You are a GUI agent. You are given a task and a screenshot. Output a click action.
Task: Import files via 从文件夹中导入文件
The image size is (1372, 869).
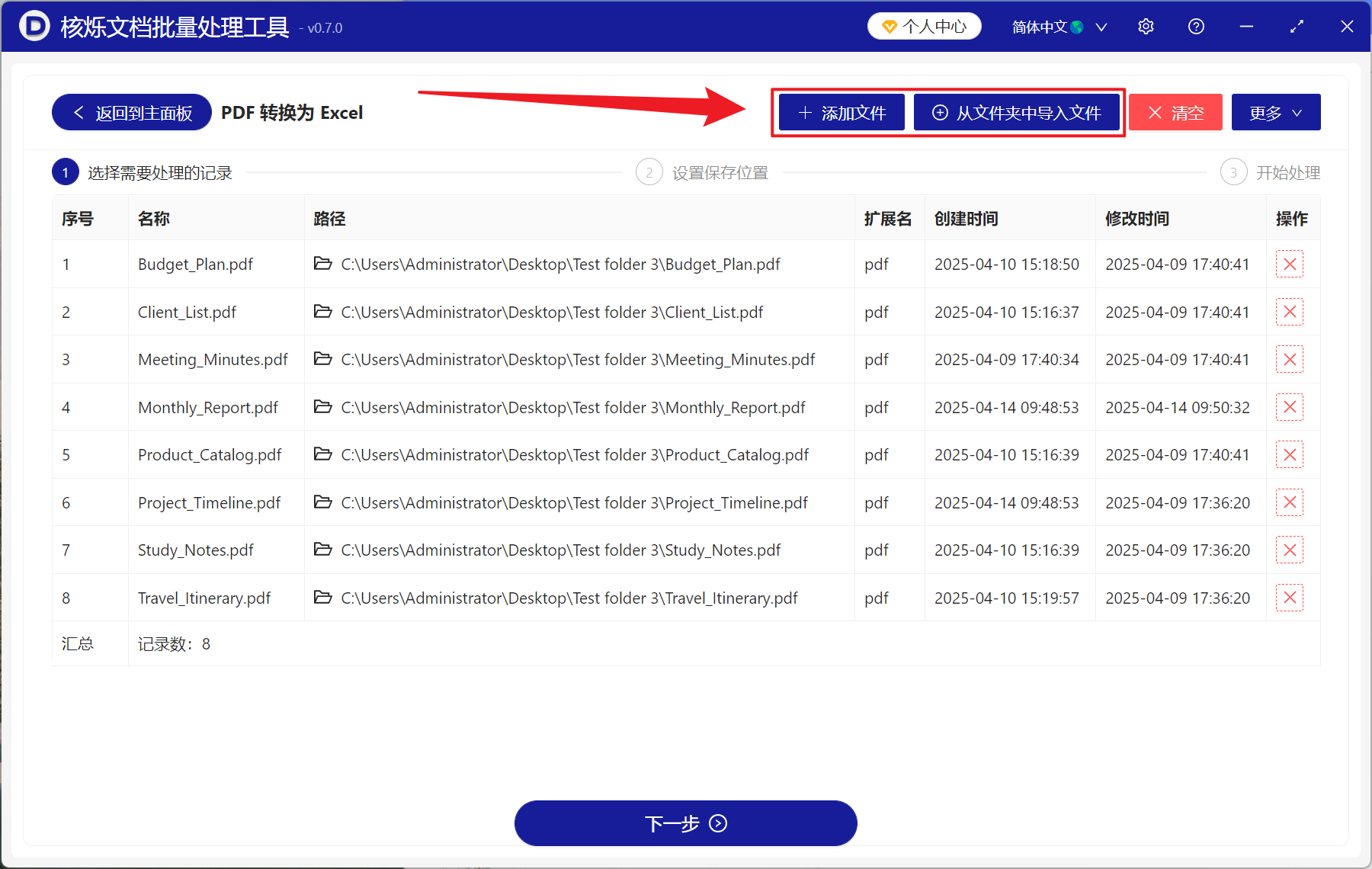pos(1017,113)
